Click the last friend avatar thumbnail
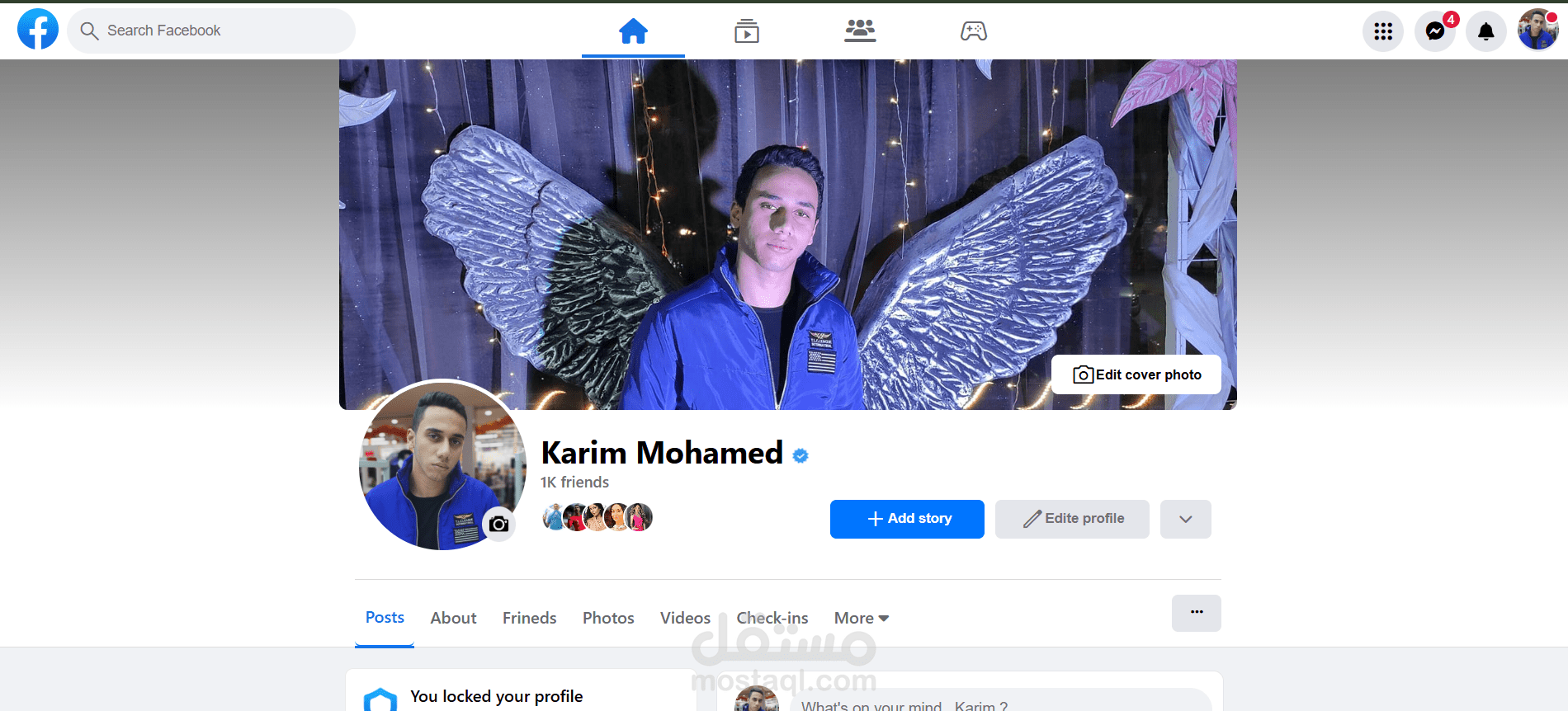This screenshot has height=711, width=1568. [x=640, y=517]
